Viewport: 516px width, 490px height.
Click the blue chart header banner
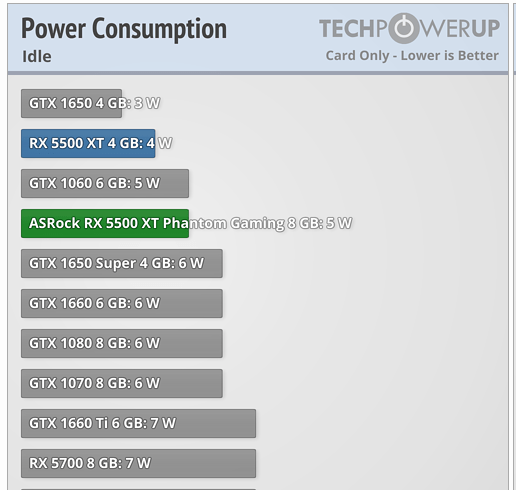(x=258, y=38)
